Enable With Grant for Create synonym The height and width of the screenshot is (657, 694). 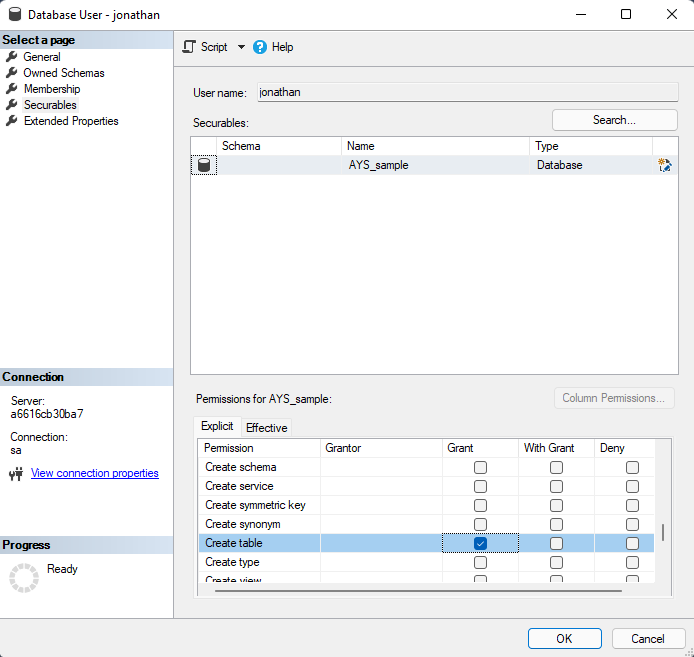(556, 524)
